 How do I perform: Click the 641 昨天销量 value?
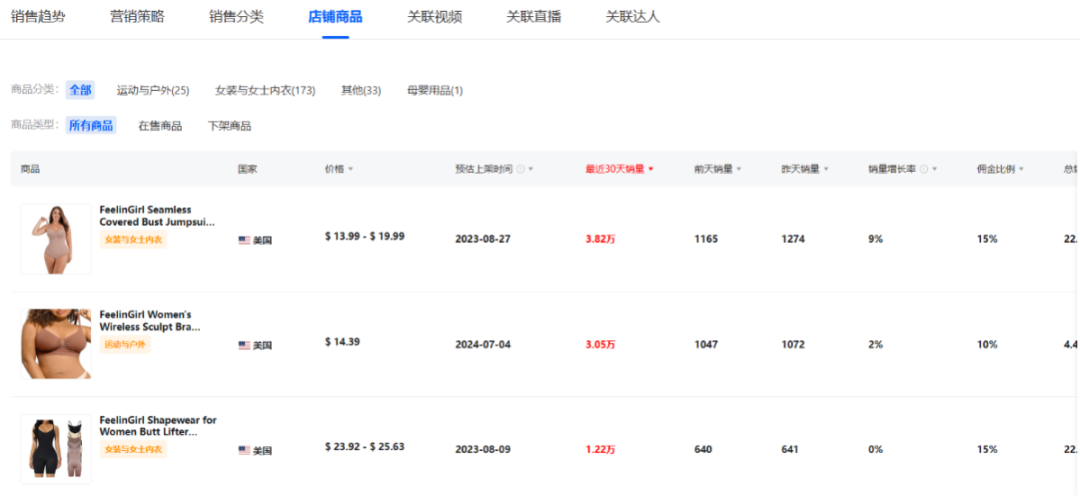790,449
